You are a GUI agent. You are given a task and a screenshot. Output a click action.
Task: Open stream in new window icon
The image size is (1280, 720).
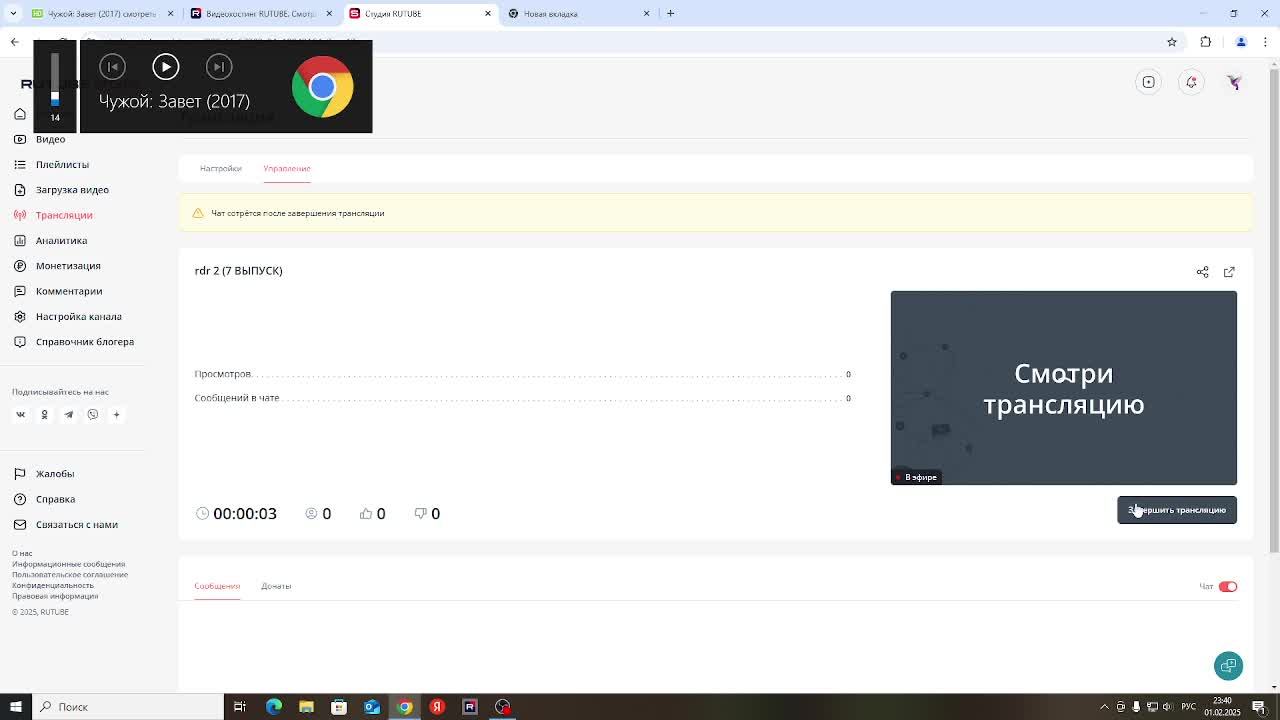point(1229,272)
